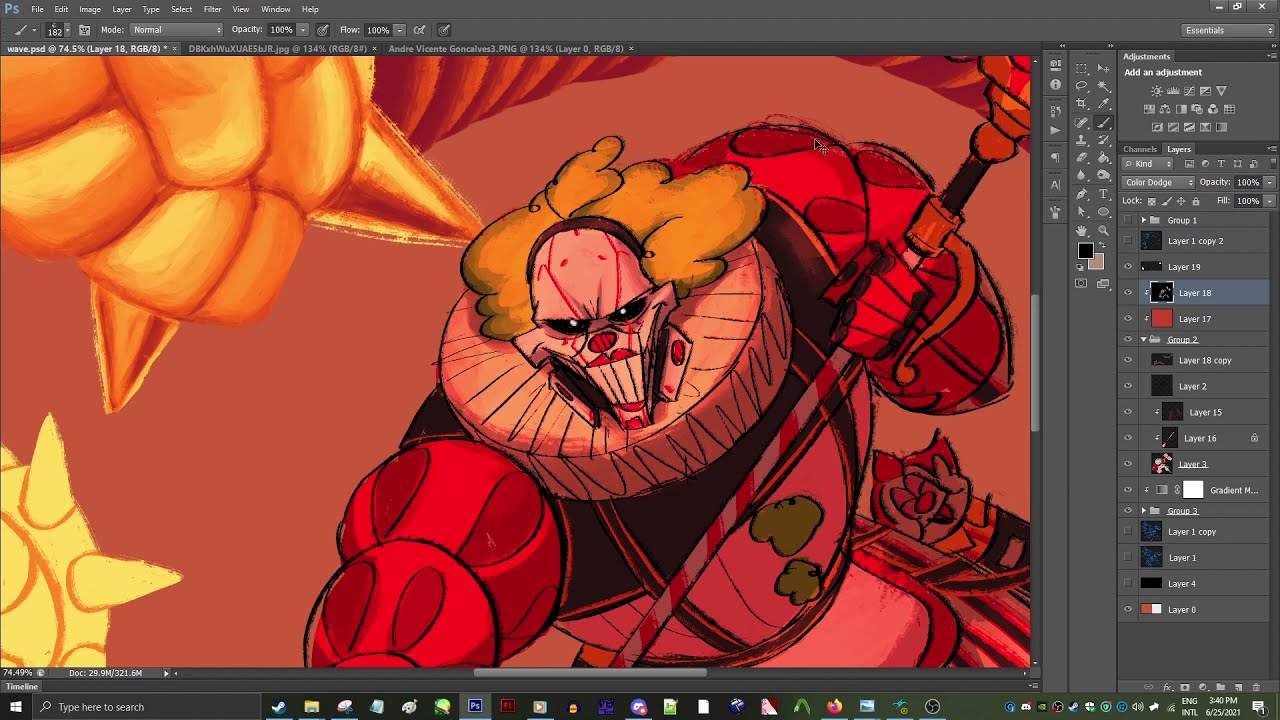This screenshot has width=1280, height=720.
Task: Show Layer 1 copy visibility box
Action: click(x=1128, y=532)
